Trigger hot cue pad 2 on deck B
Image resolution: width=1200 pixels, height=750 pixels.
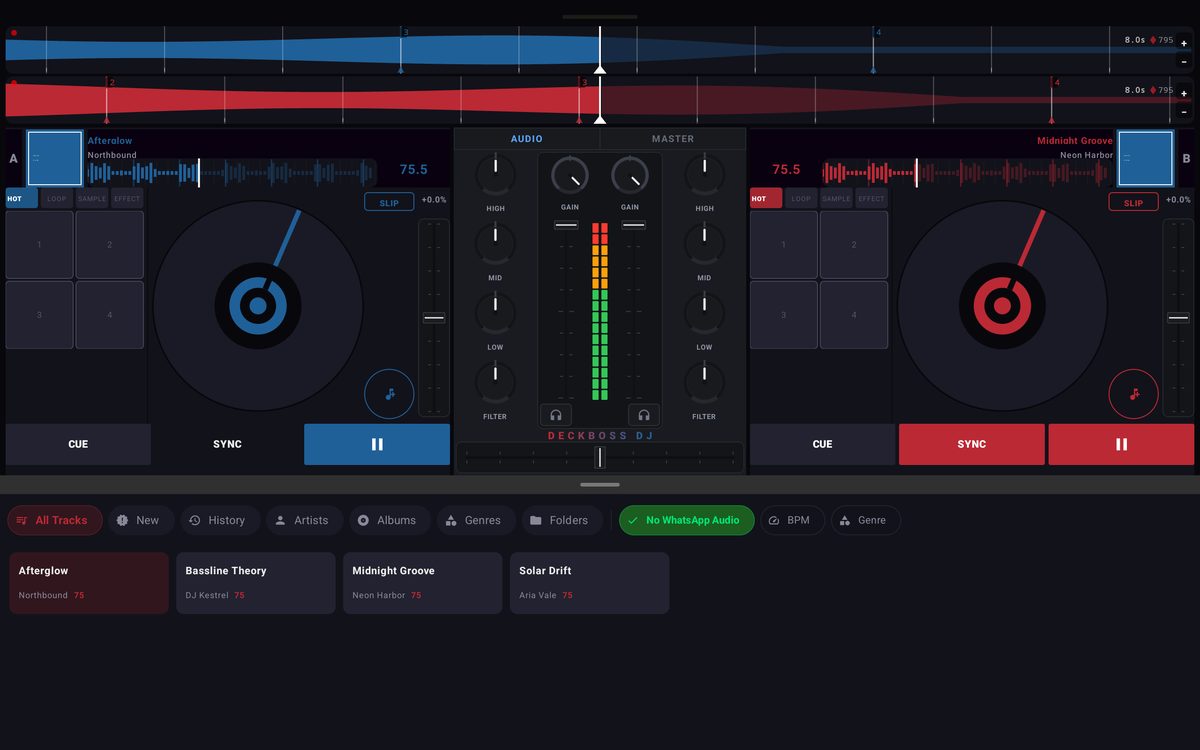pos(854,245)
